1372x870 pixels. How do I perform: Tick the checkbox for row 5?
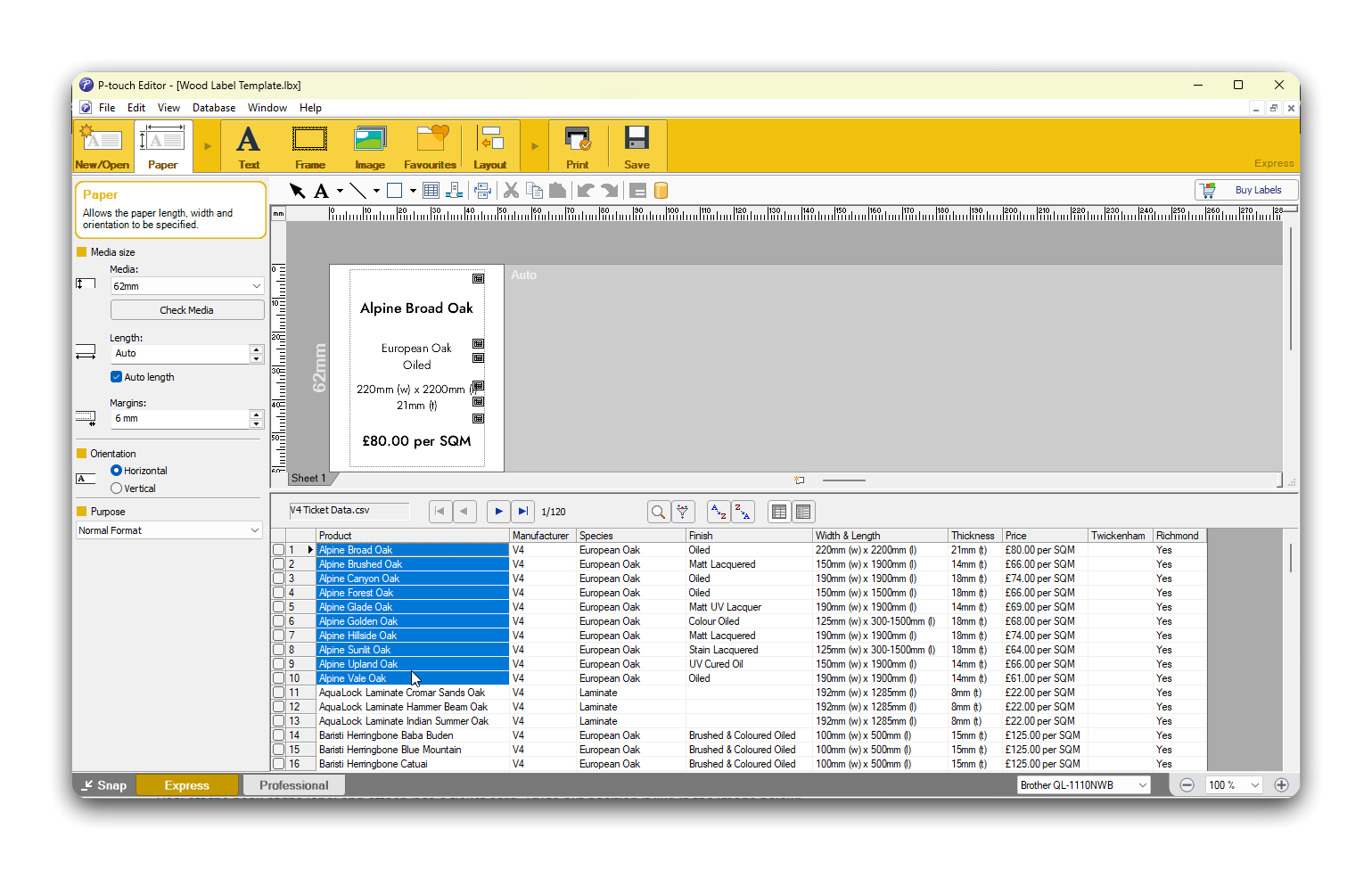coord(279,607)
